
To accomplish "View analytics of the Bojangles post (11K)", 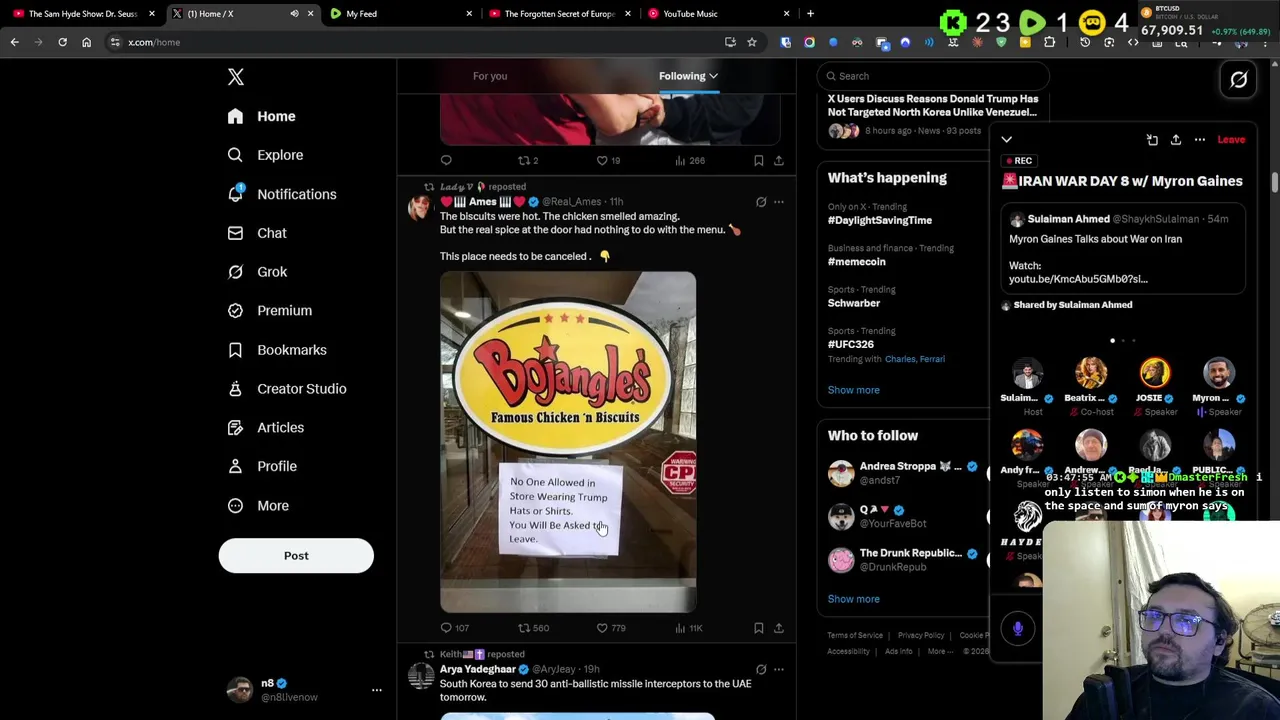I will pos(689,628).
